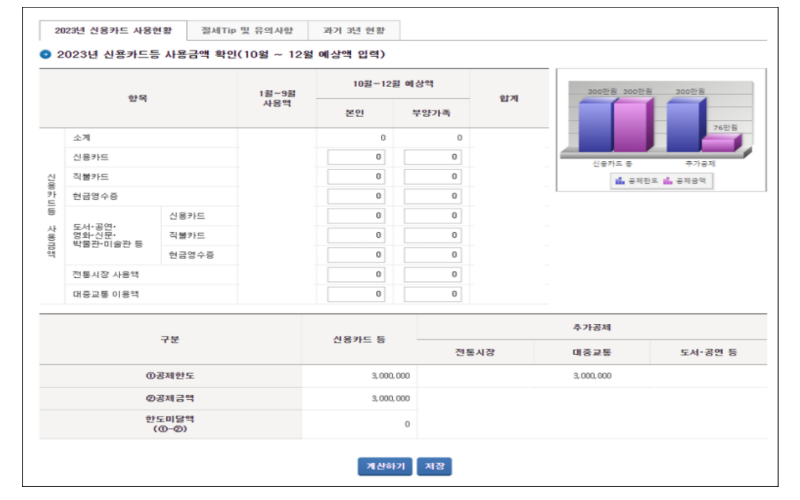Screen dimensions: 800x500
Task: Click 도서·공연 신용카드 본인 input field
Action: point(356,216)
